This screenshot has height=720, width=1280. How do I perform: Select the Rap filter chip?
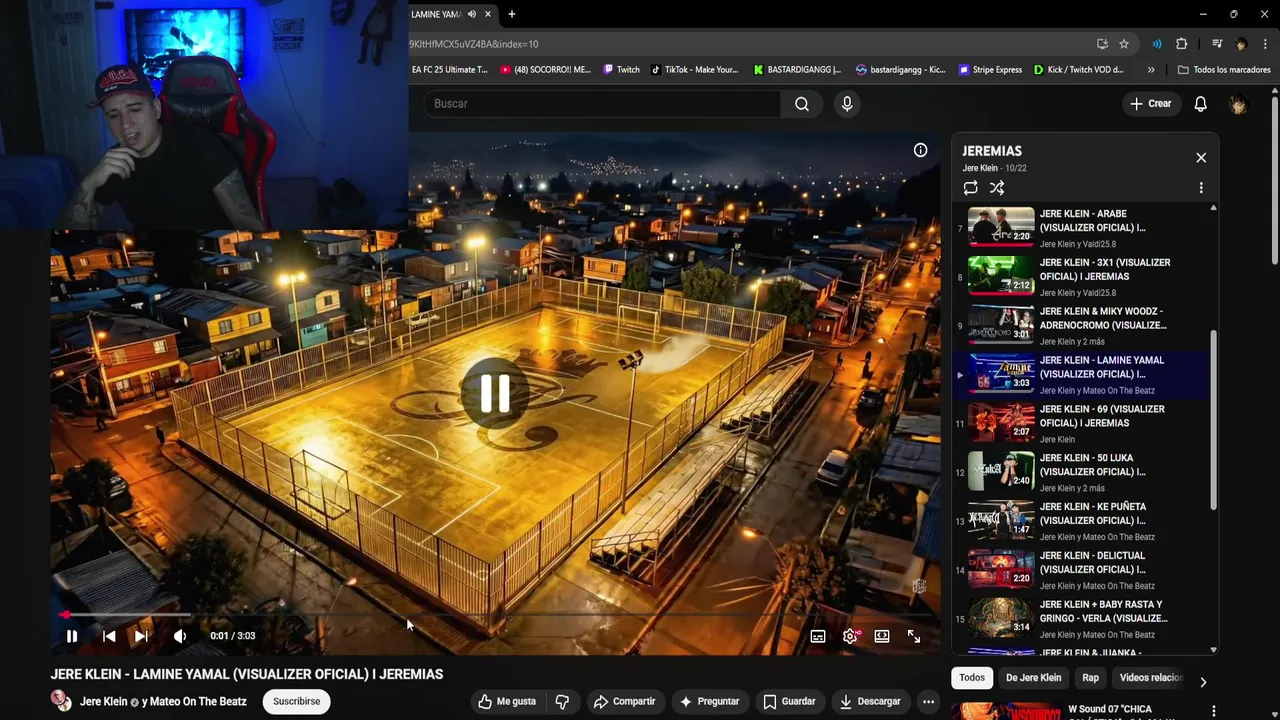1090,678
